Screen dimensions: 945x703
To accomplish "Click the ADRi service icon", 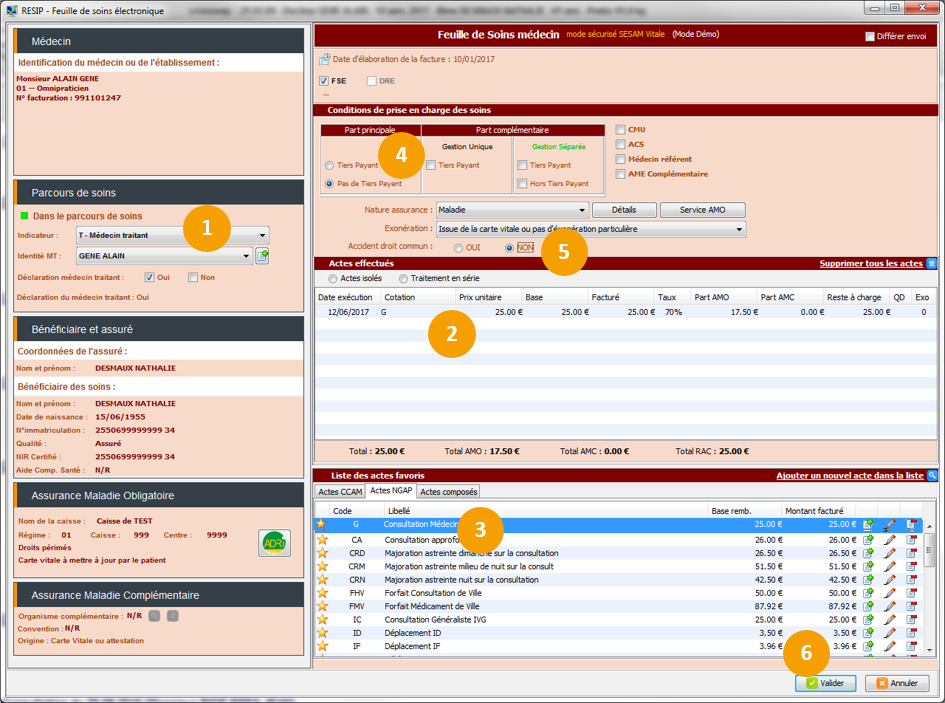I will tap(274, 543).
